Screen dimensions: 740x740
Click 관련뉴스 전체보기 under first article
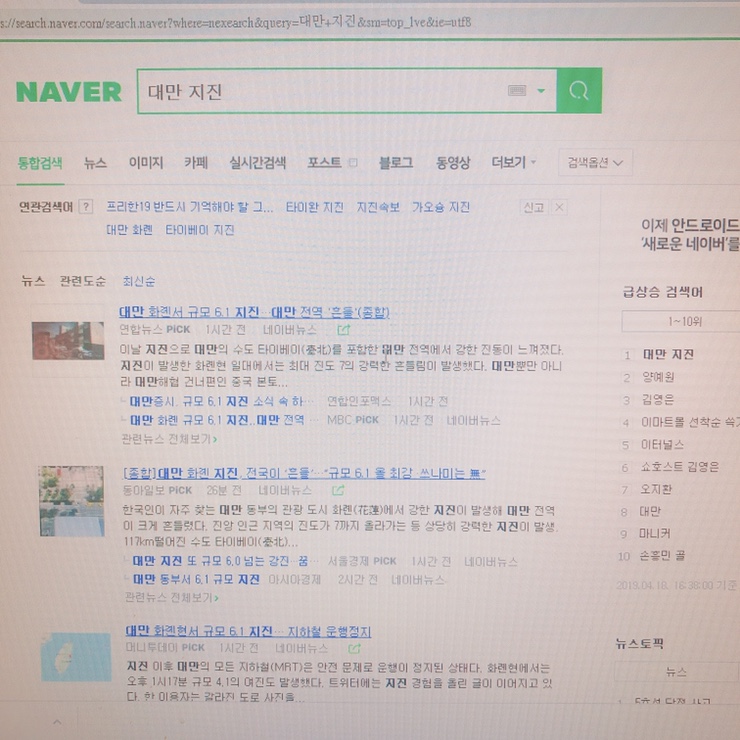169,439
